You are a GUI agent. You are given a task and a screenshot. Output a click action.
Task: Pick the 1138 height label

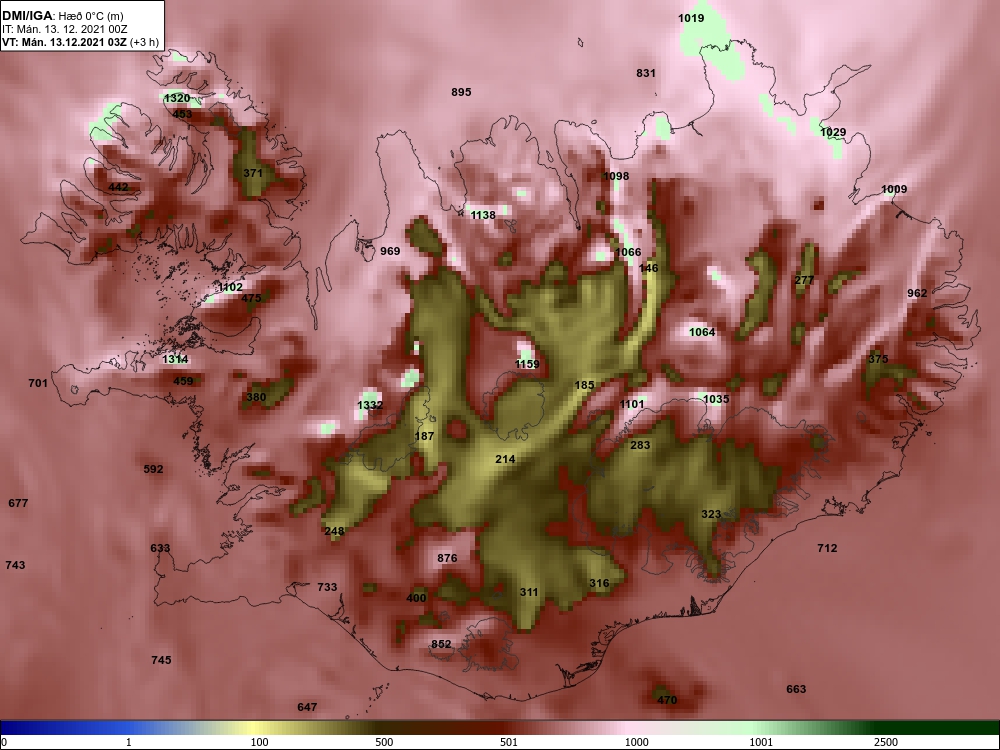pyautogui.click(x=482, y=215)
